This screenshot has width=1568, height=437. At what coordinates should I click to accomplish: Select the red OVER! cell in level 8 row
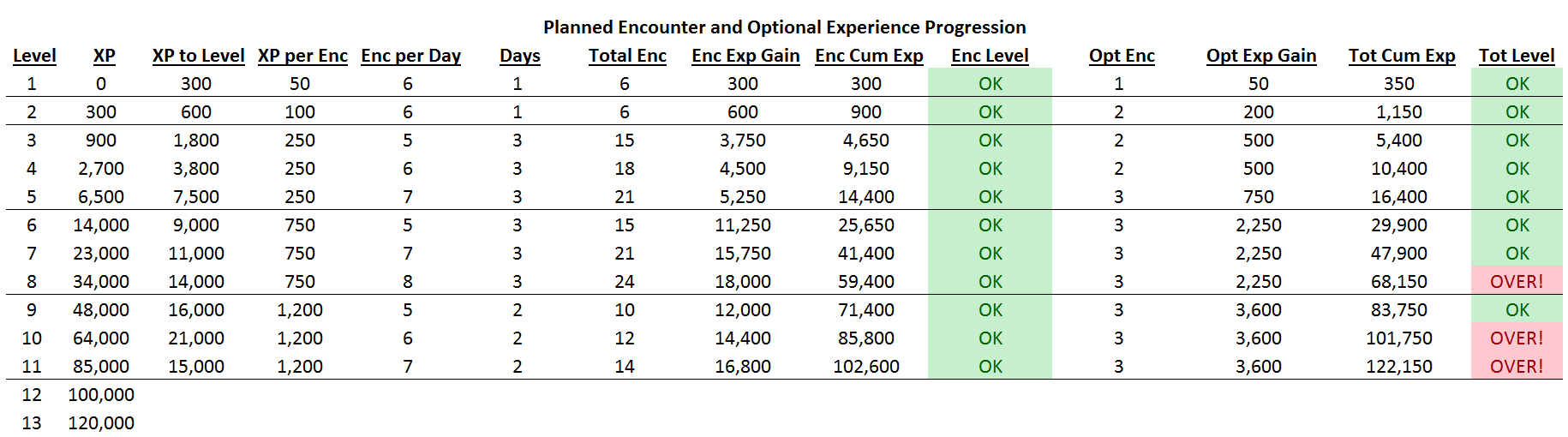click(1516, 282)
